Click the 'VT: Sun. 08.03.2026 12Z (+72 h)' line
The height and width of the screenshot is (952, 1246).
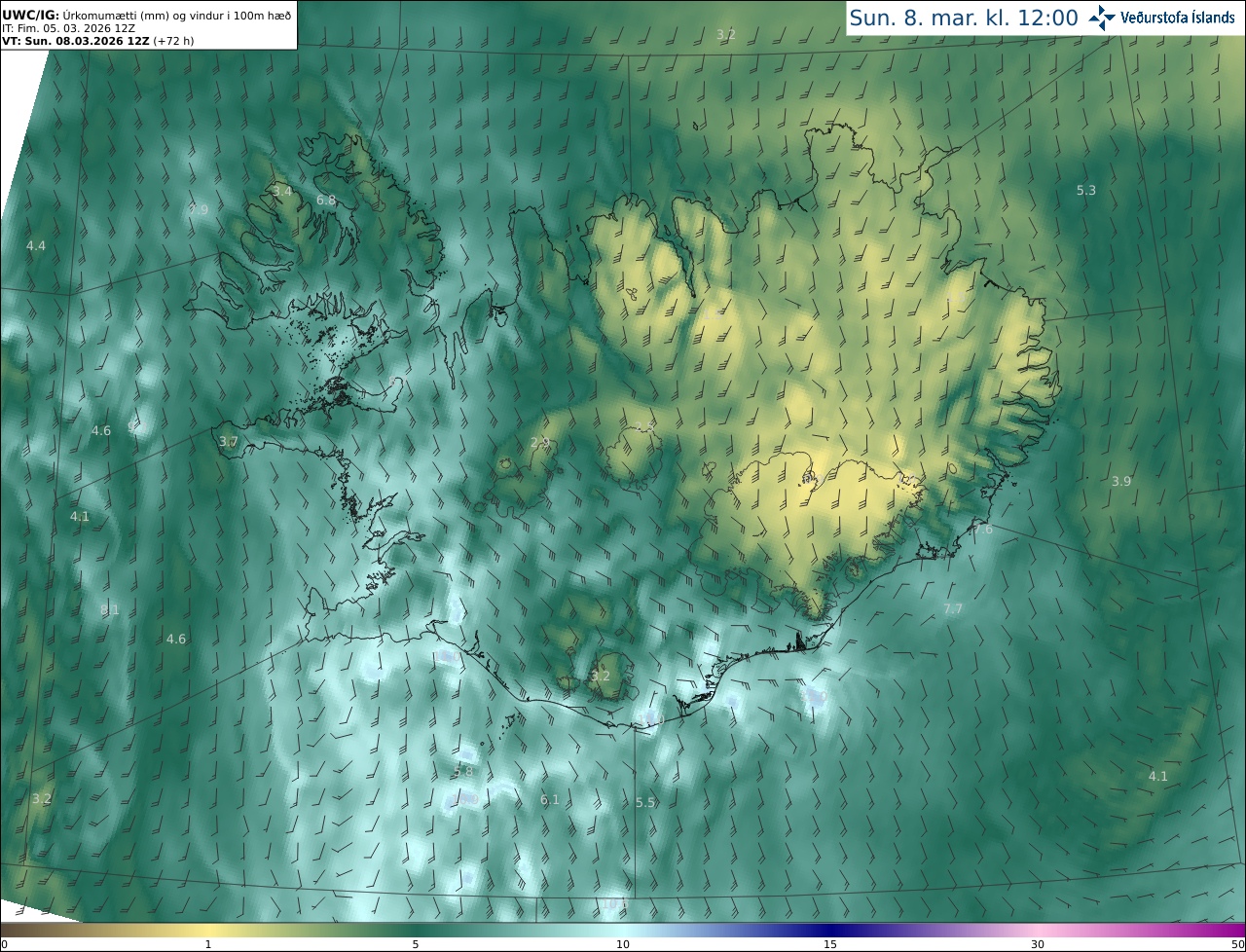coord(97,41)
